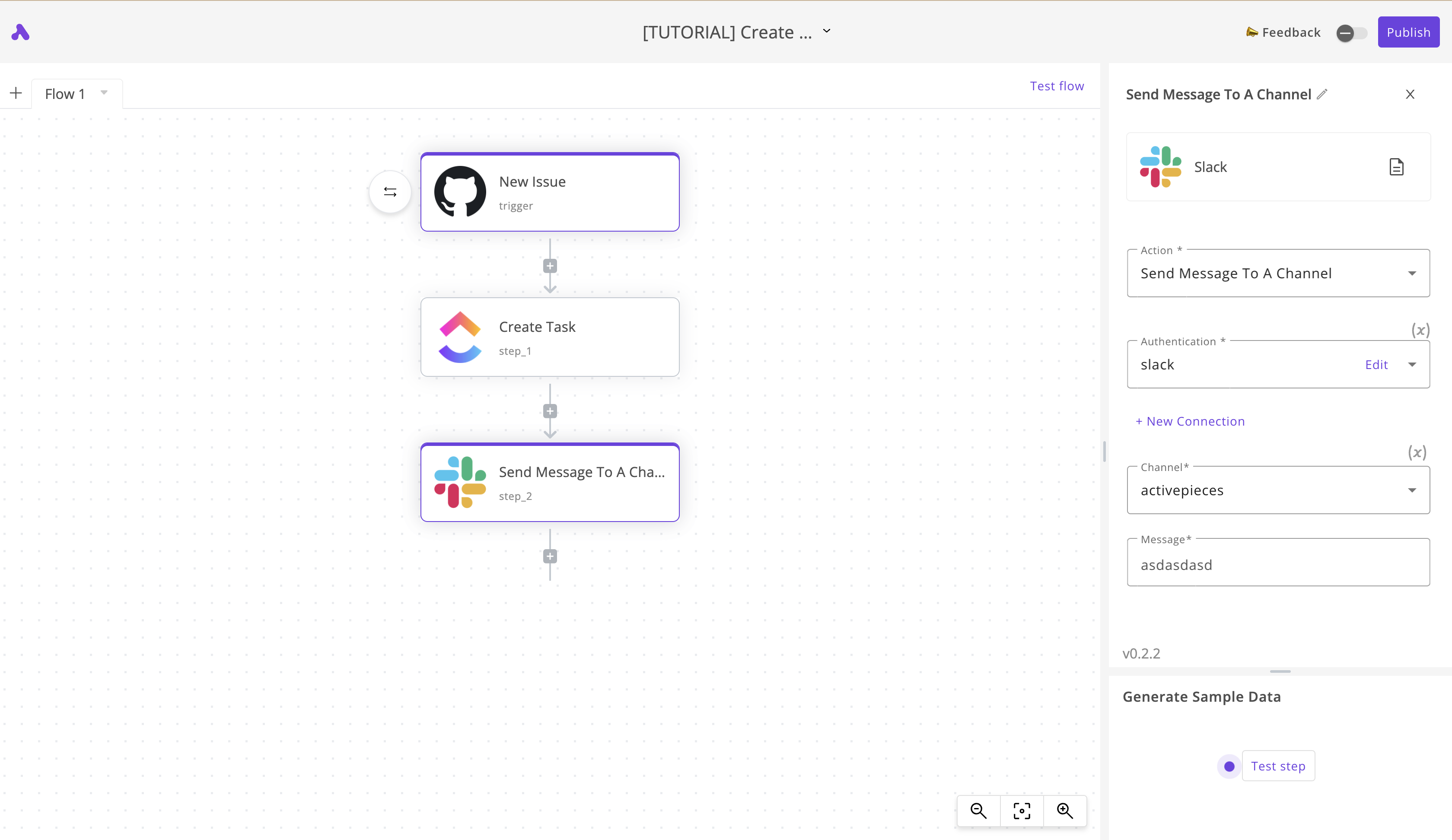The image size is (1452, 840).
Task: Zoom in the flow canvas
Action: pyautogui.click(x=1065, y=811)
